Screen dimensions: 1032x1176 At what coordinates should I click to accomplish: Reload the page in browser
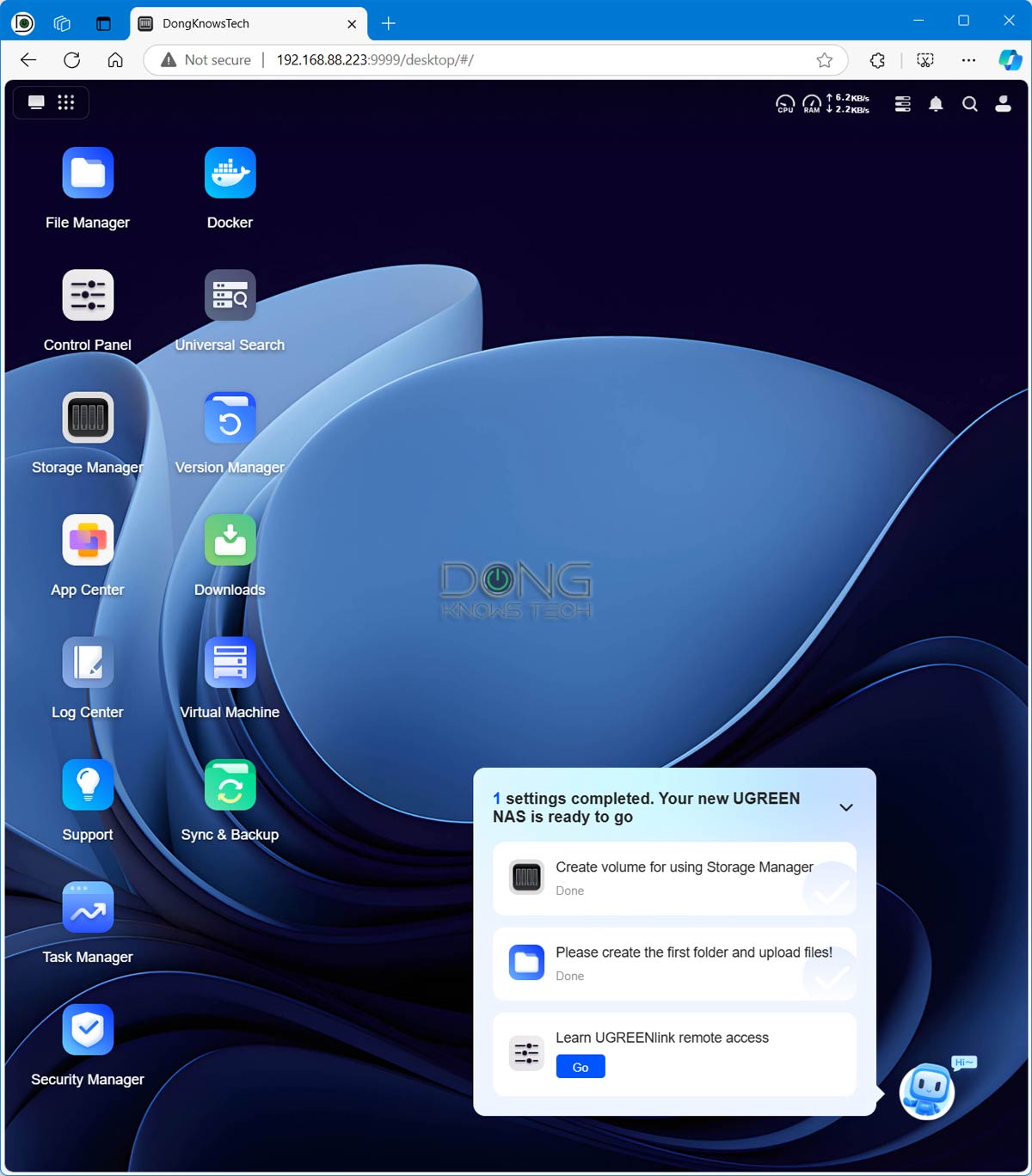[x=72, y=60]
